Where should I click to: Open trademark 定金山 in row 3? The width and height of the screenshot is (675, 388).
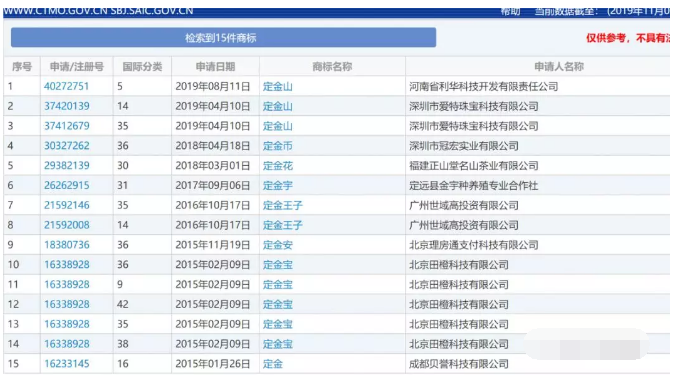(x=278, y=126)
